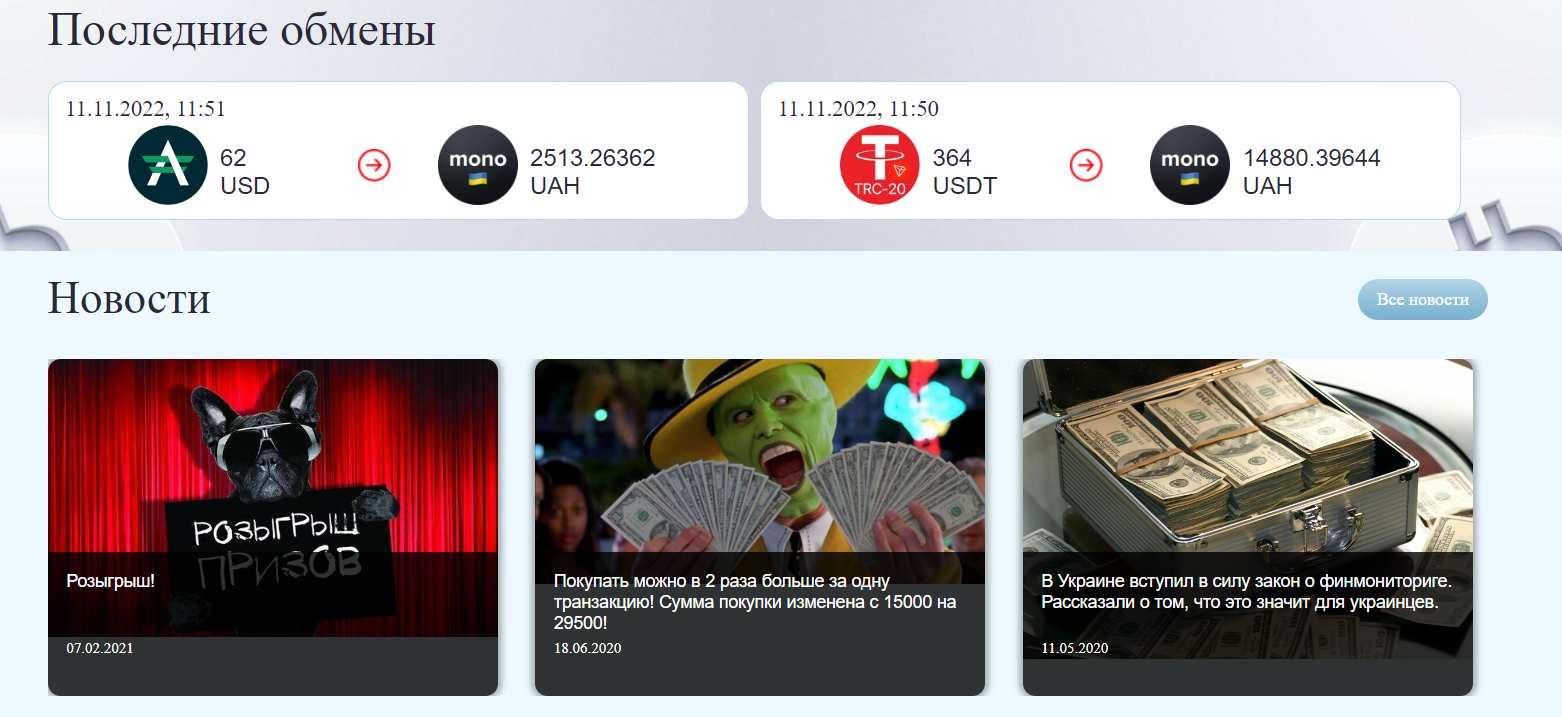Screen dimensions: 1562x717
Task: Click the timestamp 11.11.2022, 11:50
Action: [858, 109]
